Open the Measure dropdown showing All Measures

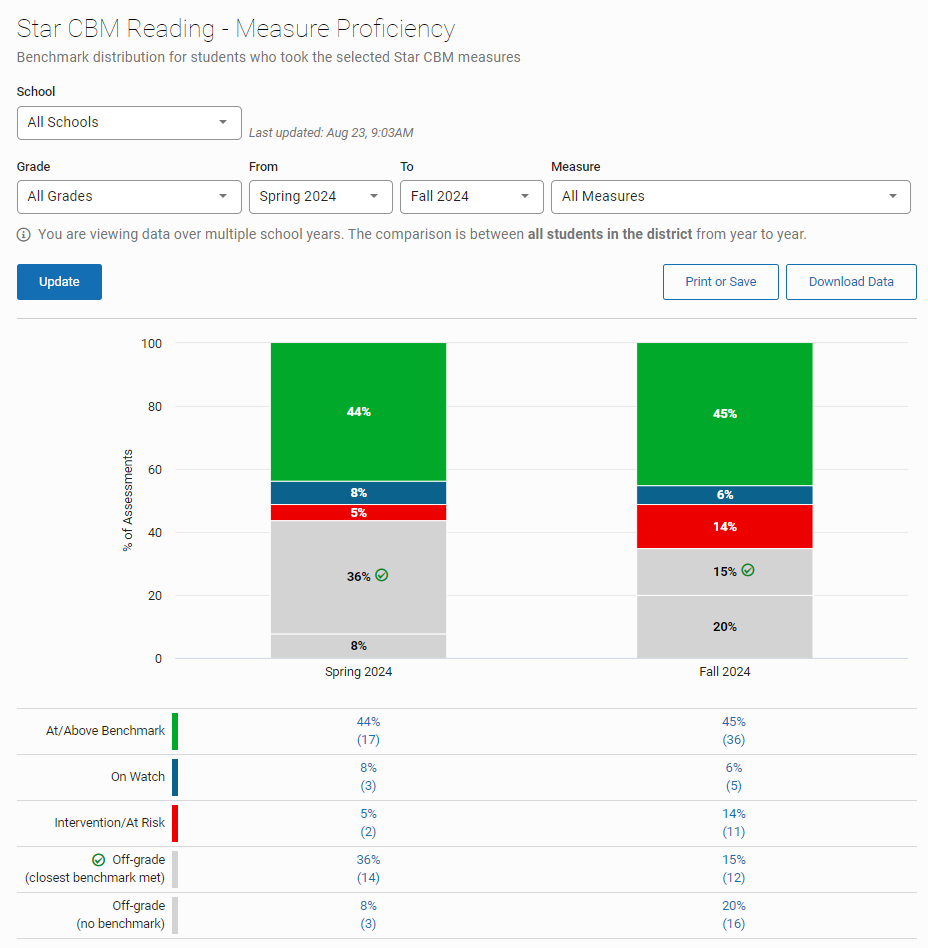pyautogui.click(x=731, y=197)
